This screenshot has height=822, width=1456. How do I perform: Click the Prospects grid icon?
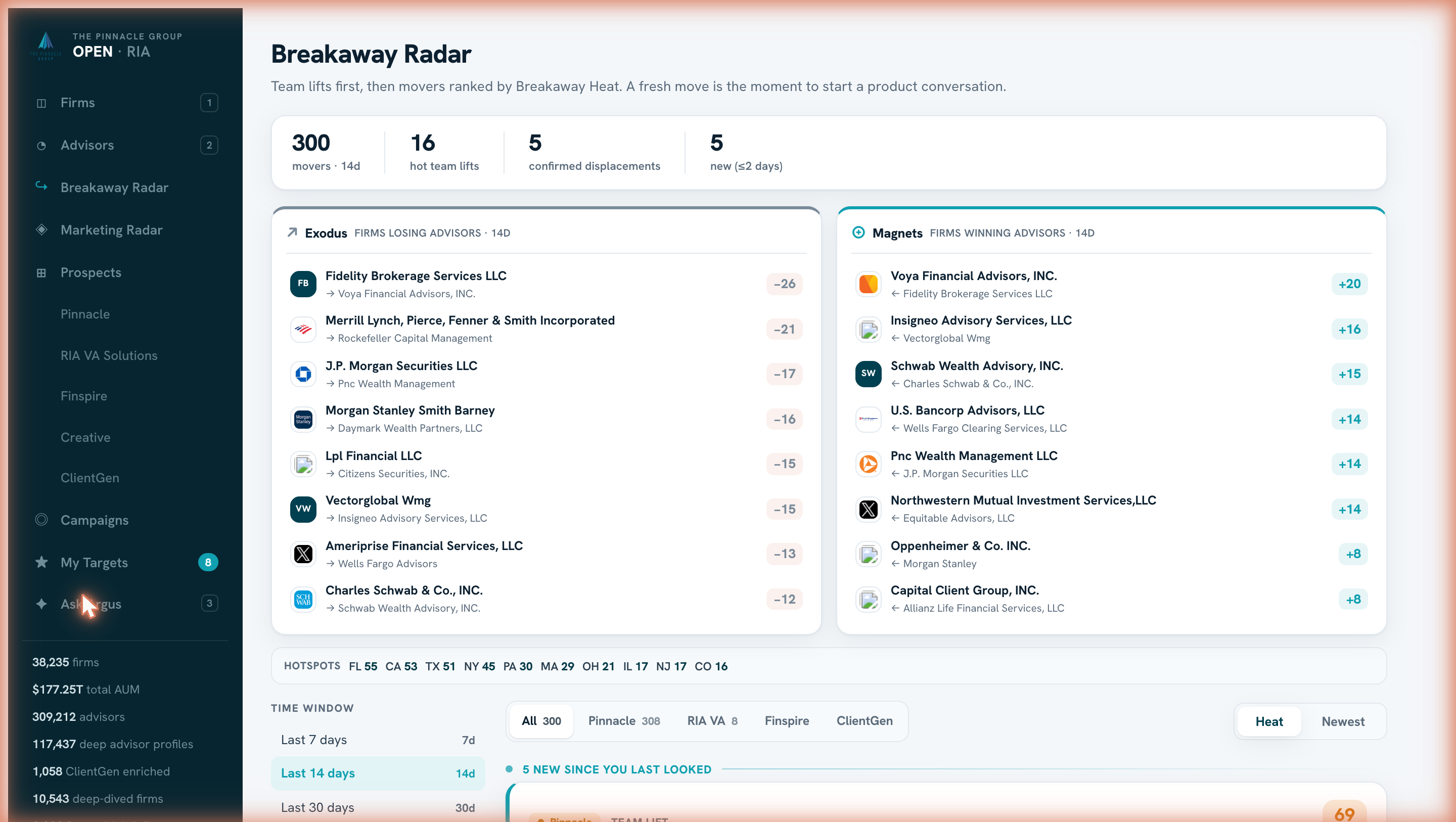point(41,272)
